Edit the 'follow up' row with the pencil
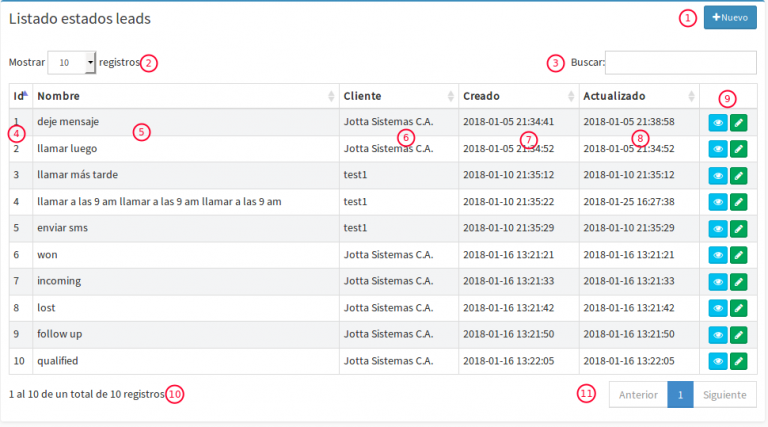This screenshot has height=427, width=768. pos(739,334)
